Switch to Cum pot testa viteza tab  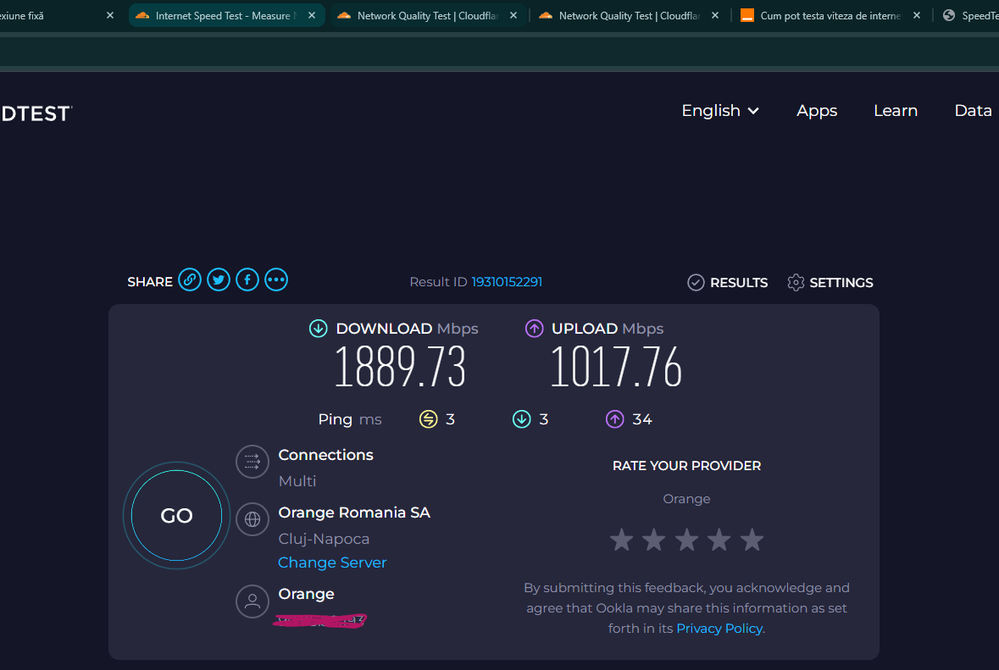point(831,15)
